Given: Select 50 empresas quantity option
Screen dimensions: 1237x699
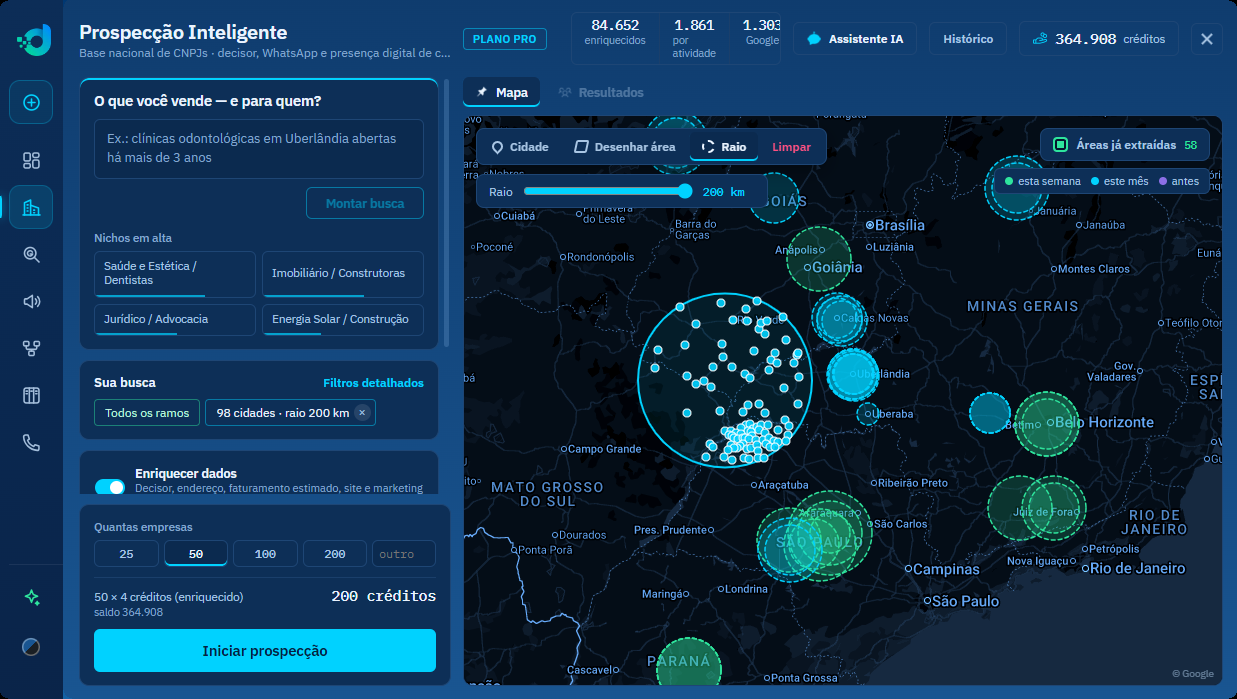Looking at the screenshot, I should (196, 554).
